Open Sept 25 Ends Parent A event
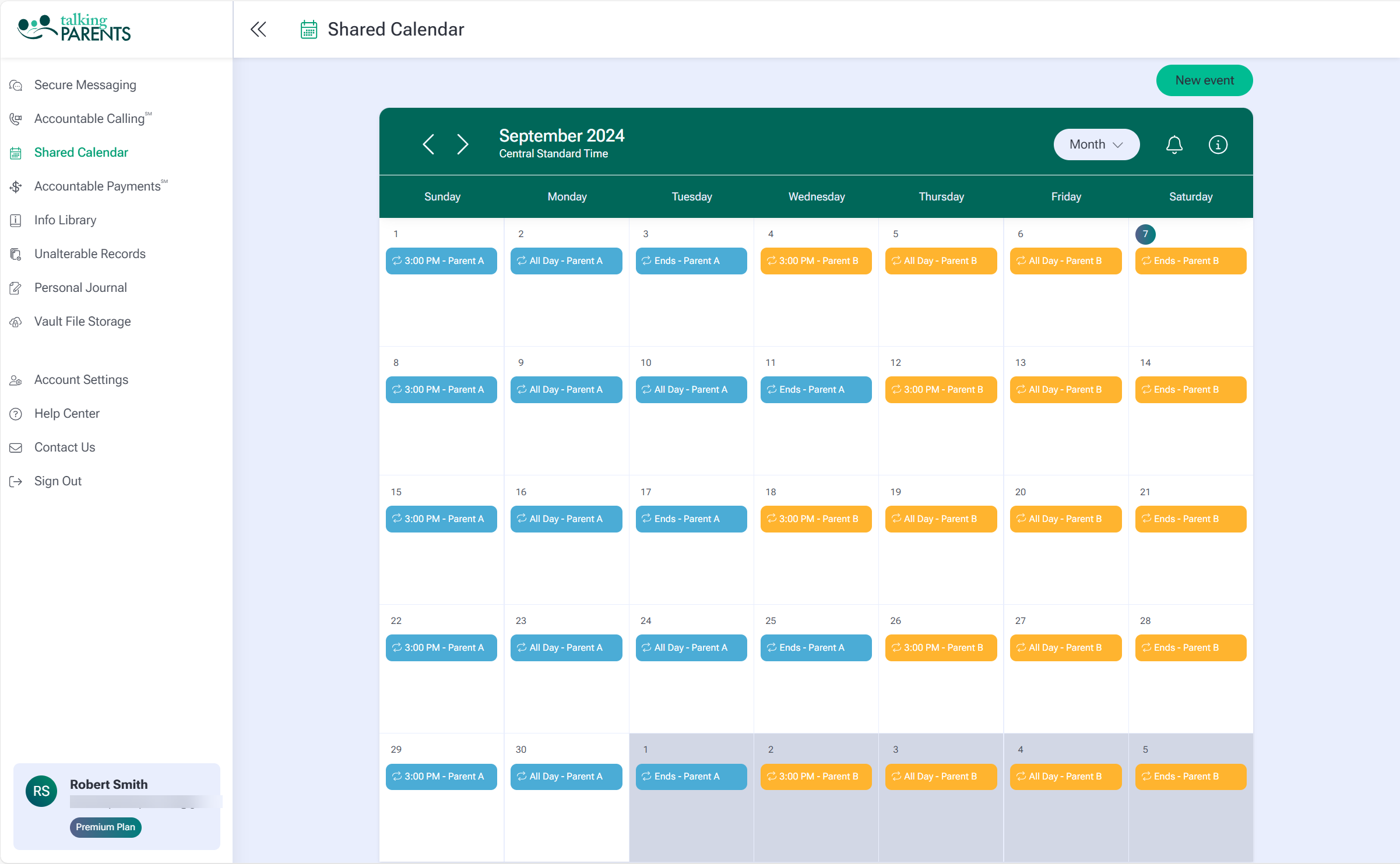Image resolution: width=1400 pixels, height=864 pixels. [x=816, y=648]
